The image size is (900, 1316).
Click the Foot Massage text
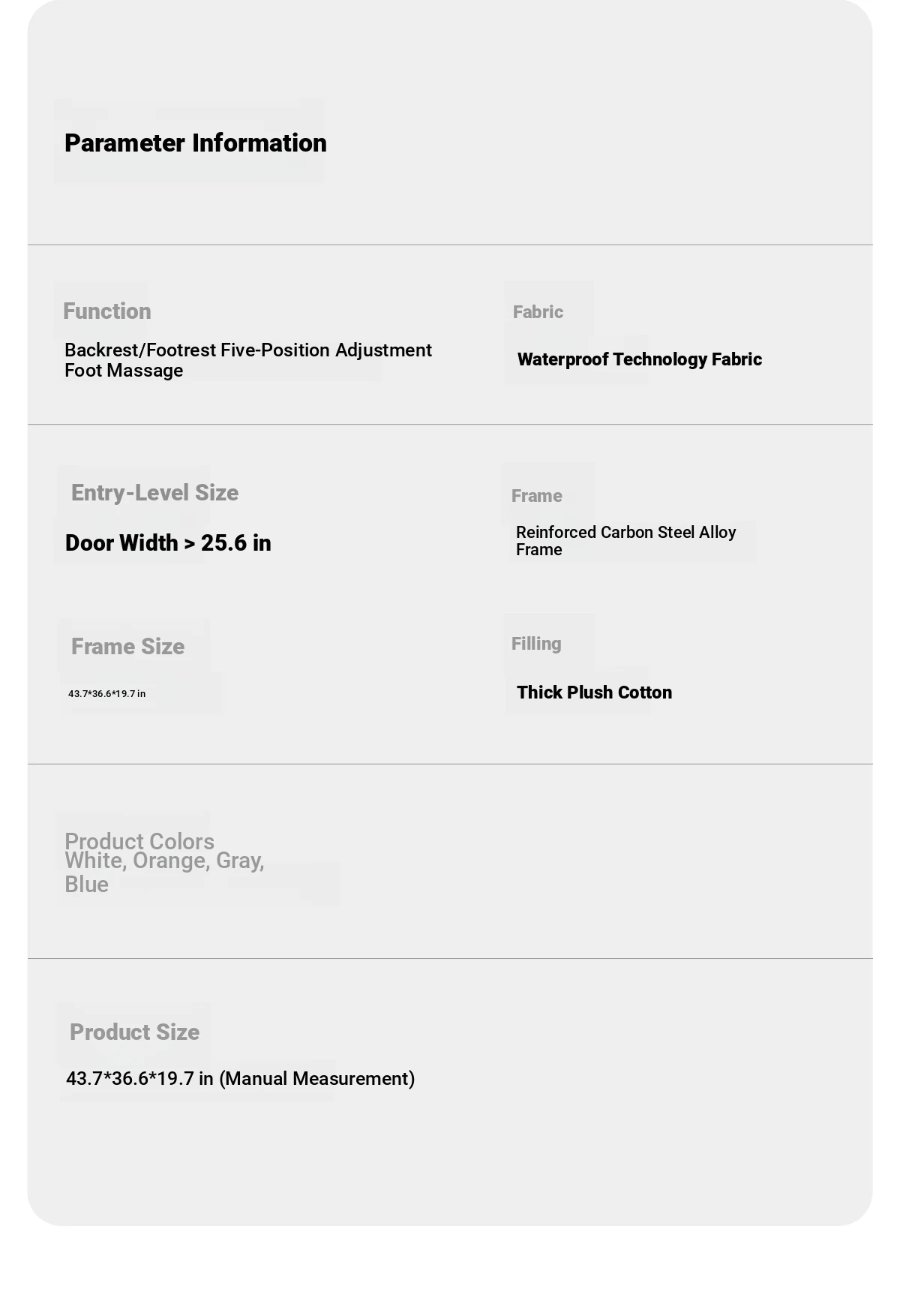pyautogui.click(x=124, y=371)
